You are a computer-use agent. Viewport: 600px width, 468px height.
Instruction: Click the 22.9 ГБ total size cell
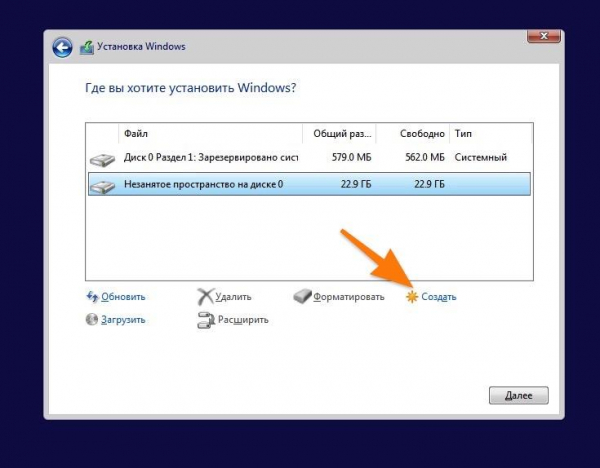pos(356,184)
